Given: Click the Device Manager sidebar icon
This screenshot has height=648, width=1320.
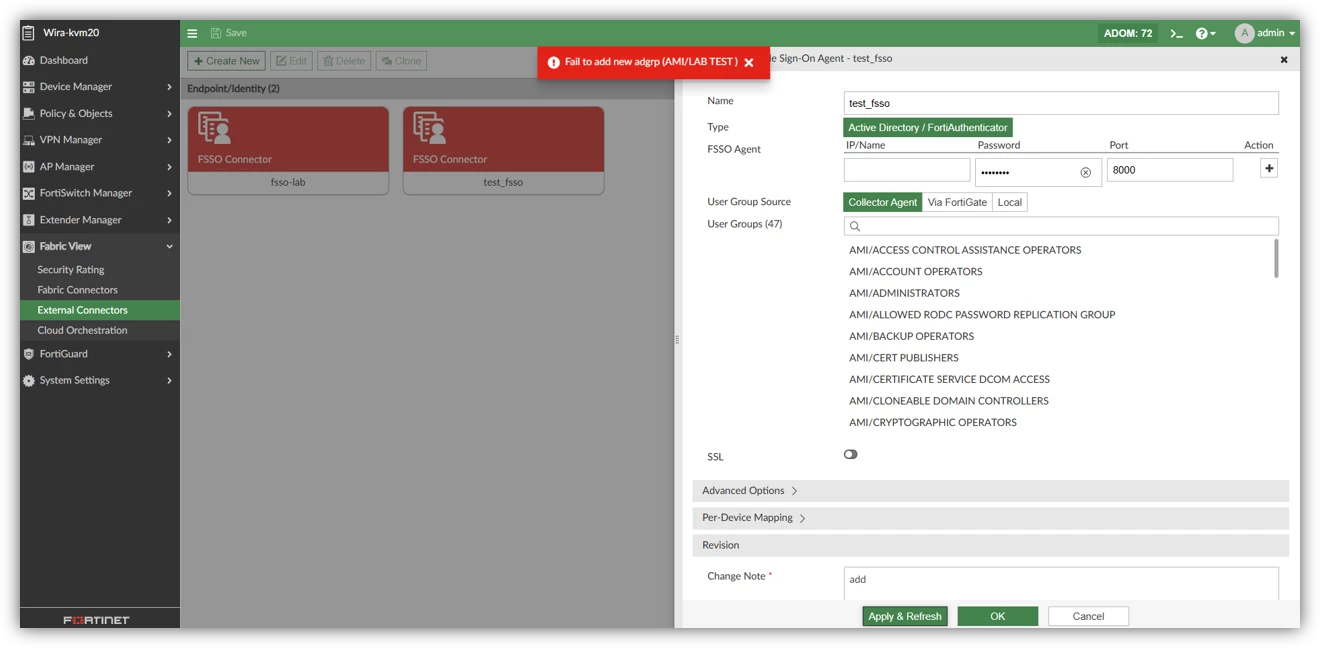Looking at the screenshot, I should 29,87.
